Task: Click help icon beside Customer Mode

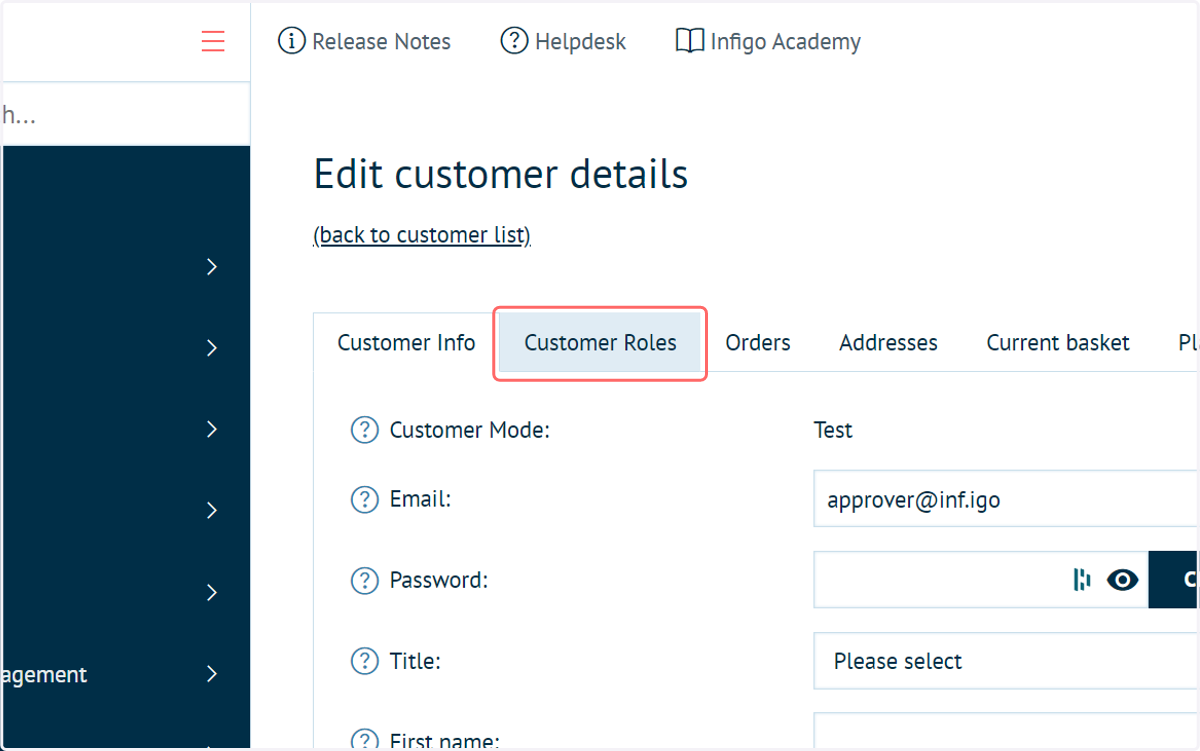Action: coord(364,430)
